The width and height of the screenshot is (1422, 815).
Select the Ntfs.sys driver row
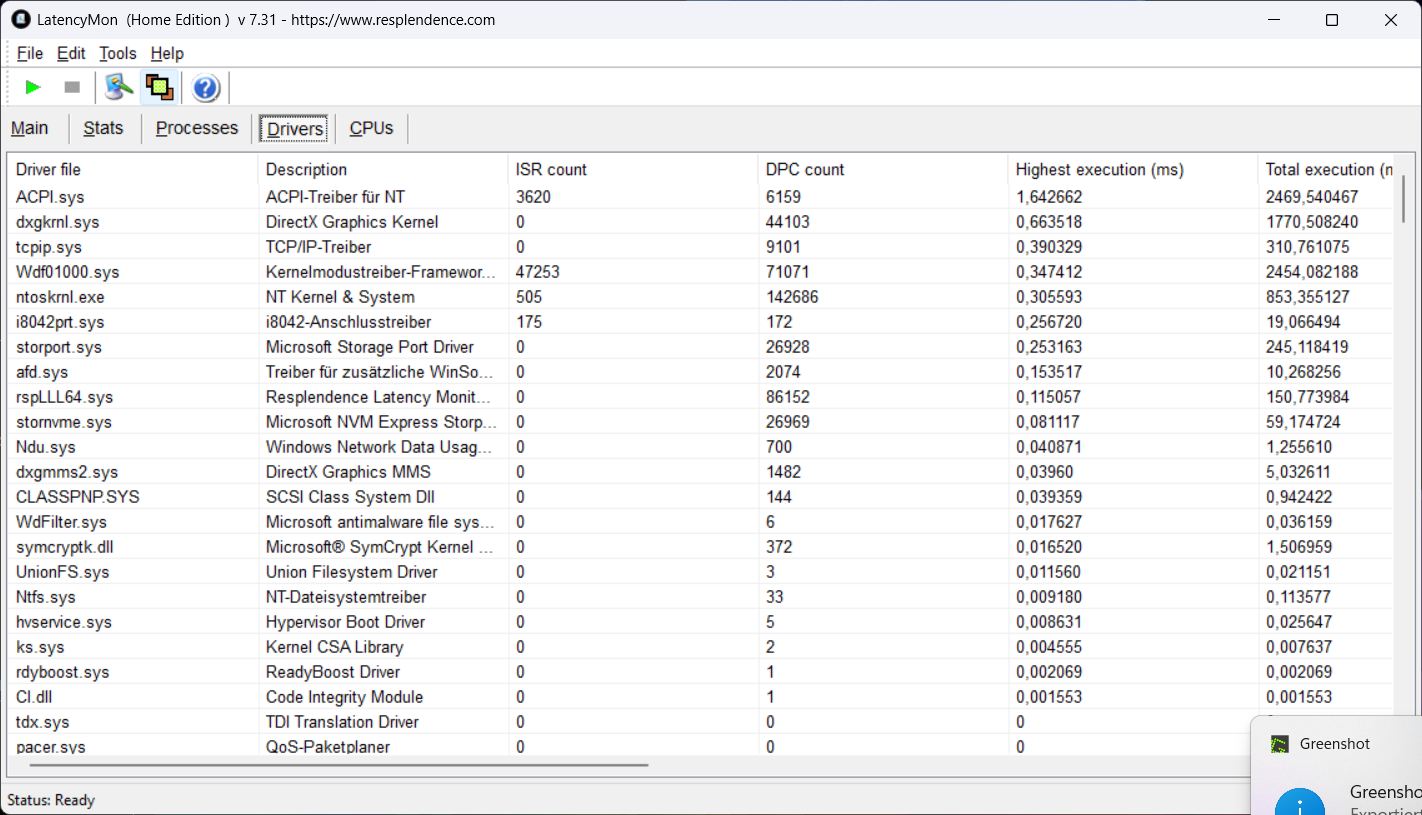pos(700,597)
